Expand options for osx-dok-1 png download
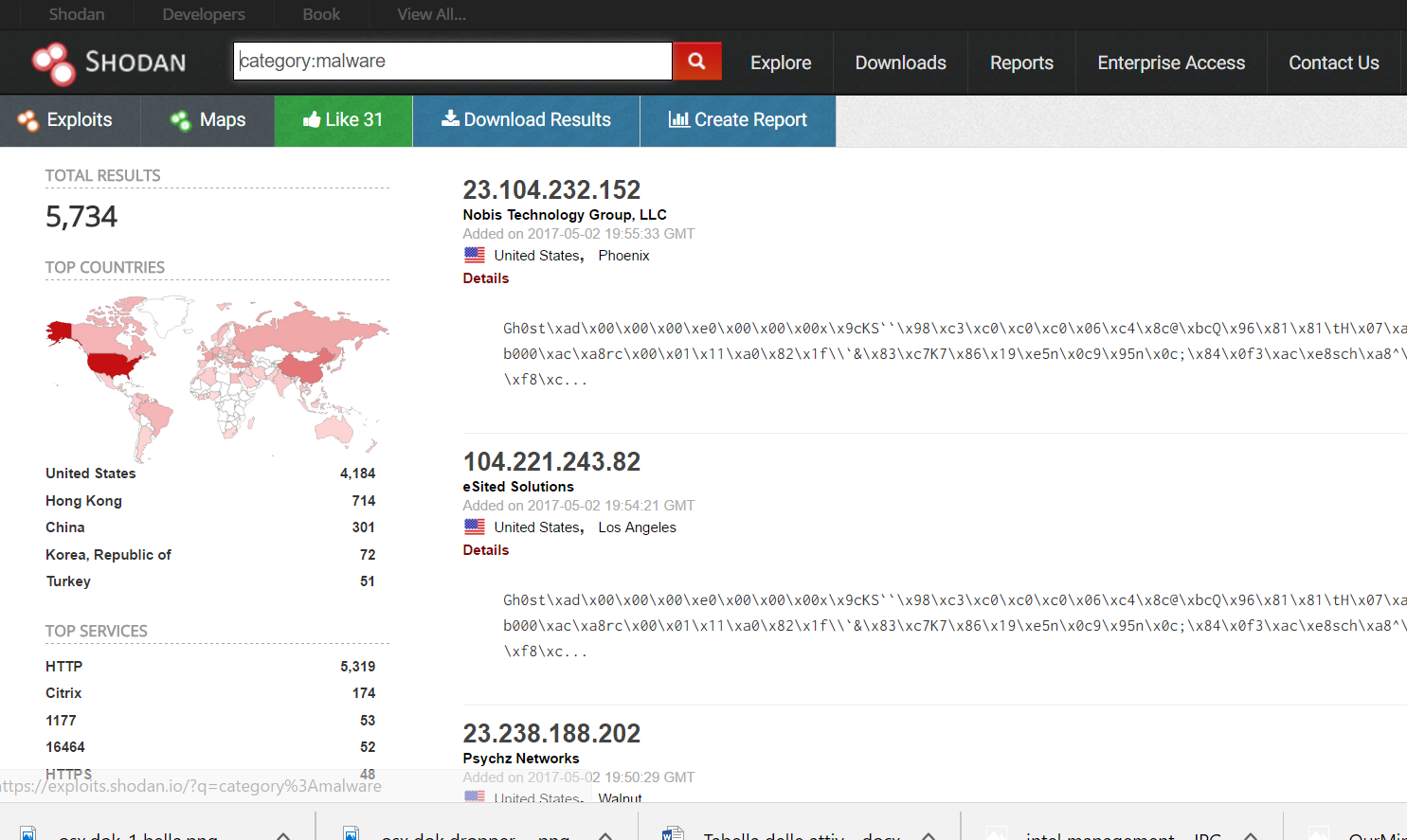 [x=283, y=834]
